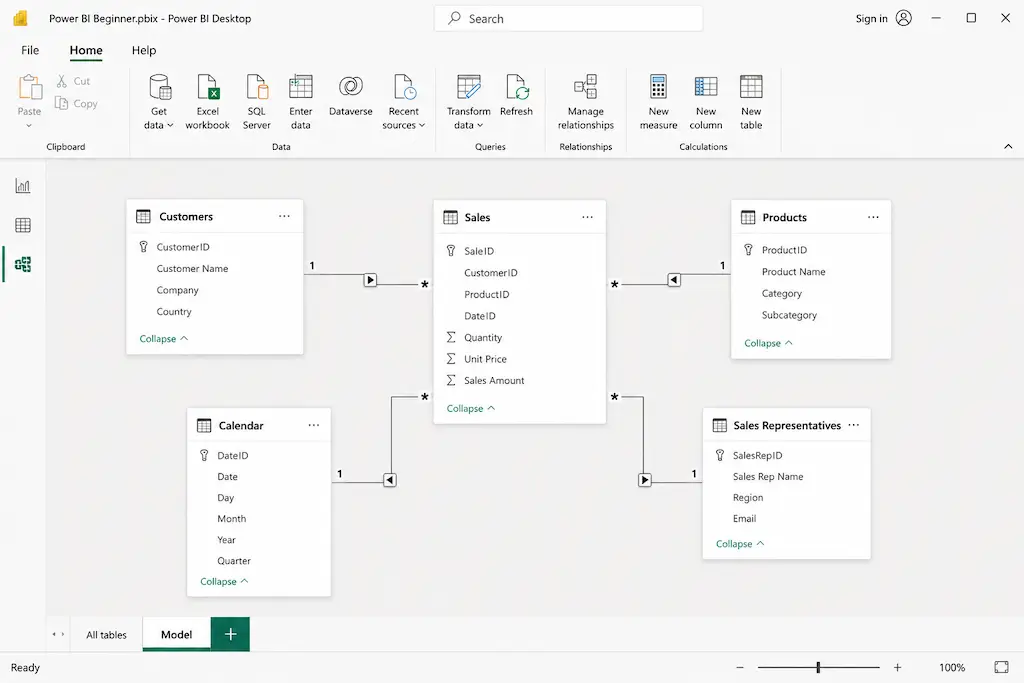The image size is (1024, 683).
Task: Select the Model layout tab
Action: [176, 634]
